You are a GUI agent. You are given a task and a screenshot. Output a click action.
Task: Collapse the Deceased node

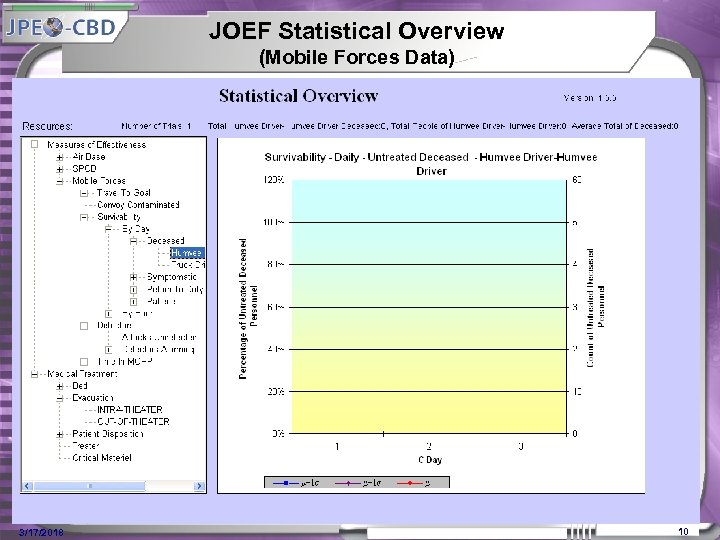(133, 241)
